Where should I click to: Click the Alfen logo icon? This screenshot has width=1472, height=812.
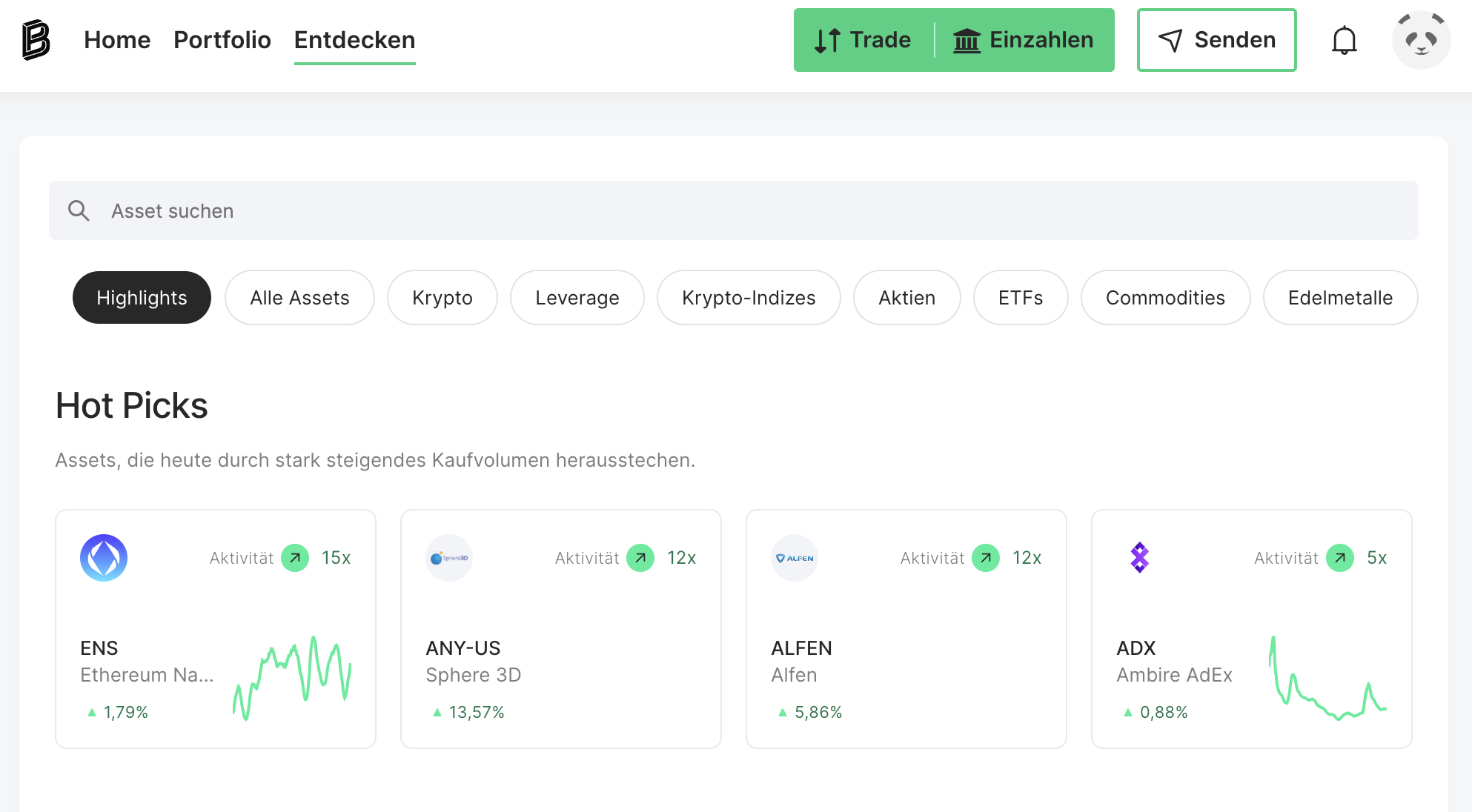(795, 558)
